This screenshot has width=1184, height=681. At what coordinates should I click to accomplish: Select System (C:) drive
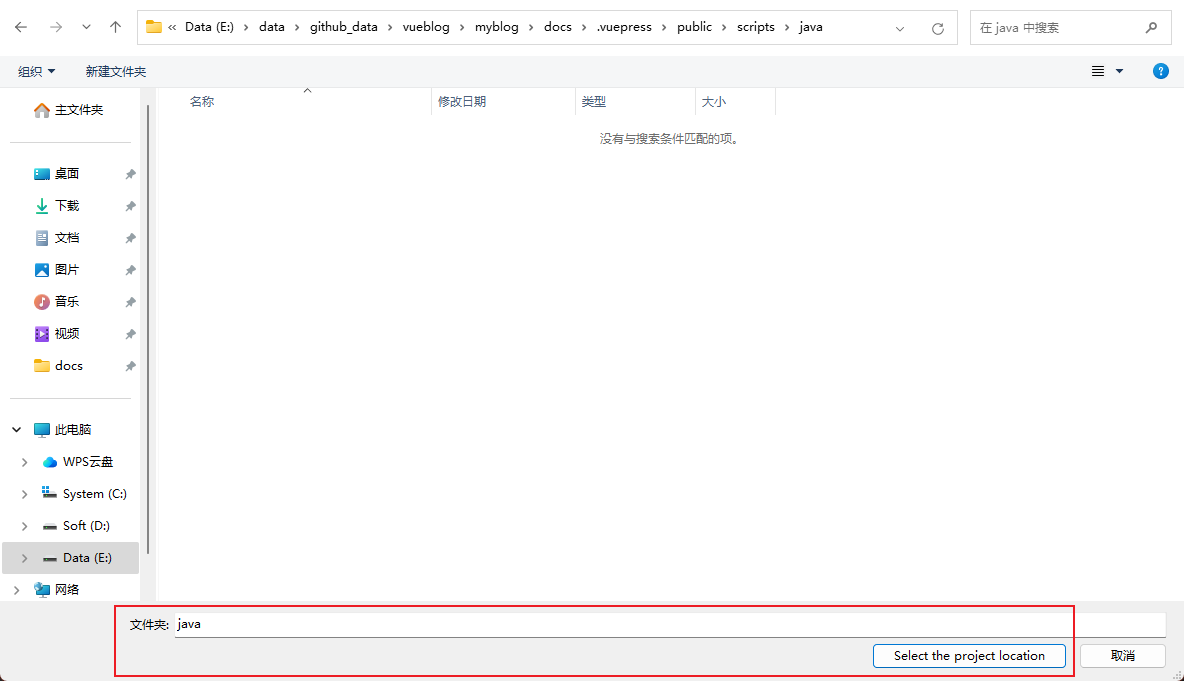click(85, 494)
